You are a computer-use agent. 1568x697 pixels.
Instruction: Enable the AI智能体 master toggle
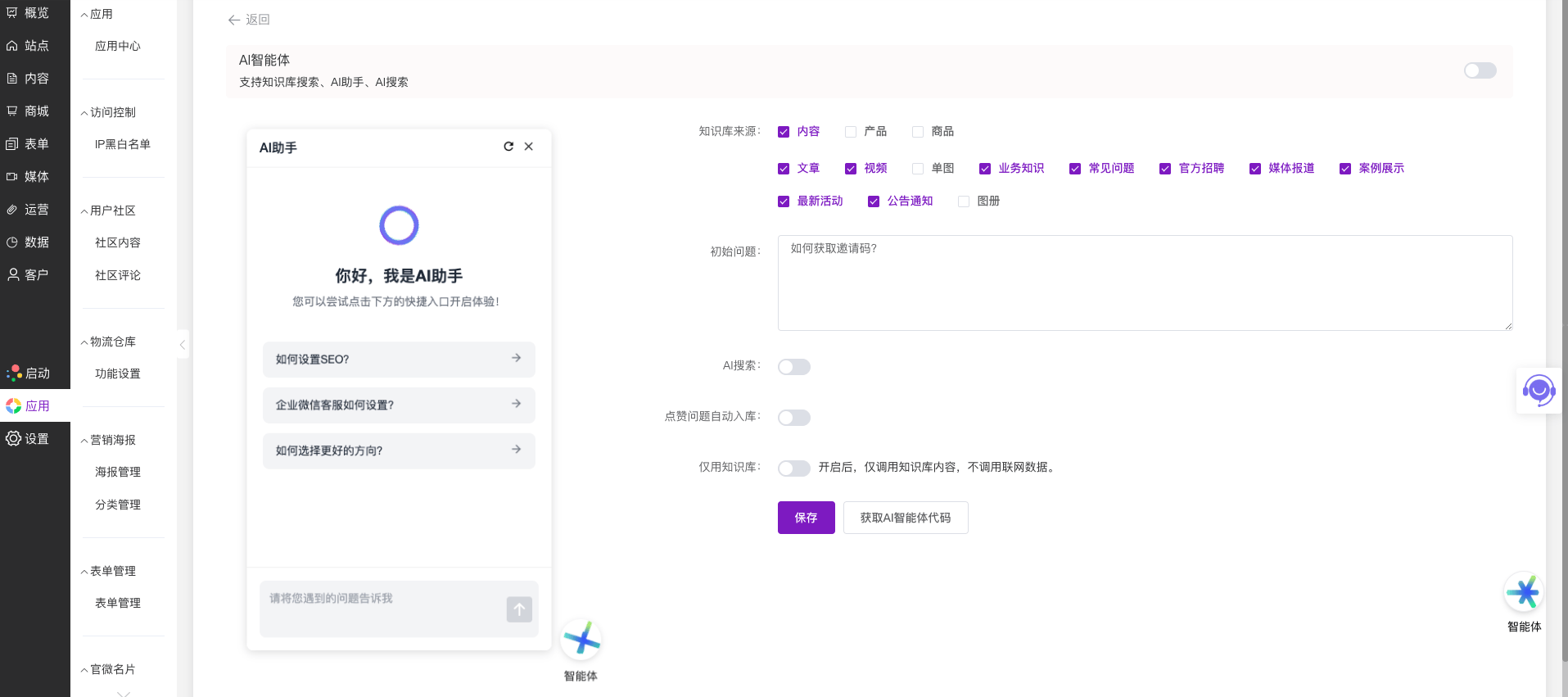pos(1480,70)
